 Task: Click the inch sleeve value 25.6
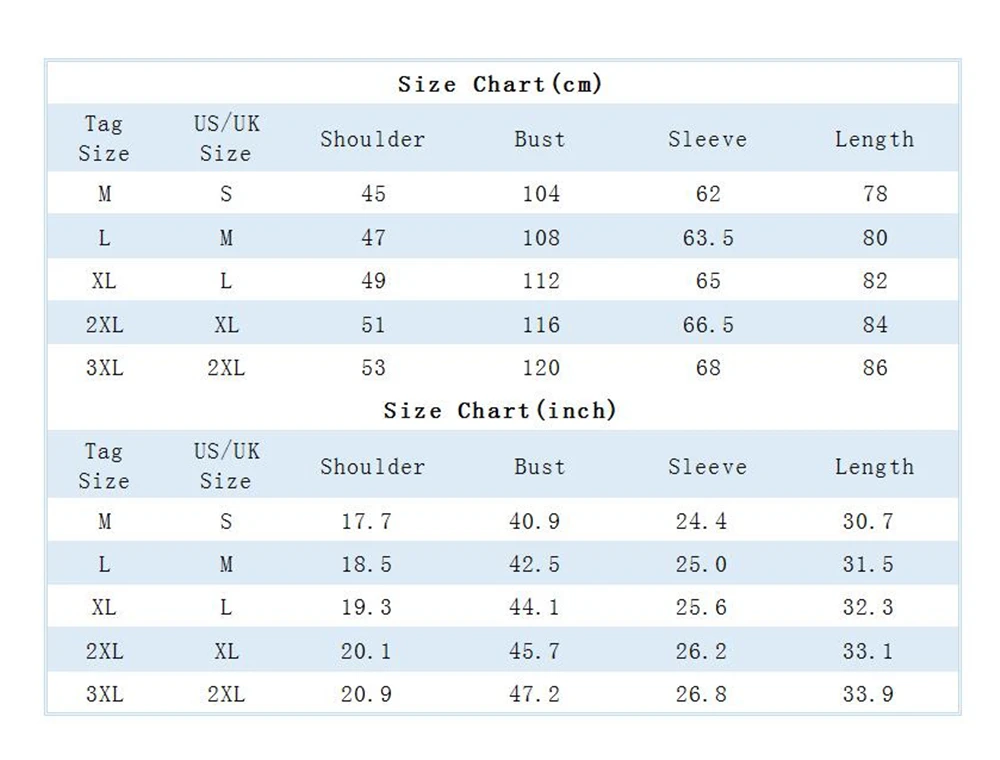click(x=701, y=607)
